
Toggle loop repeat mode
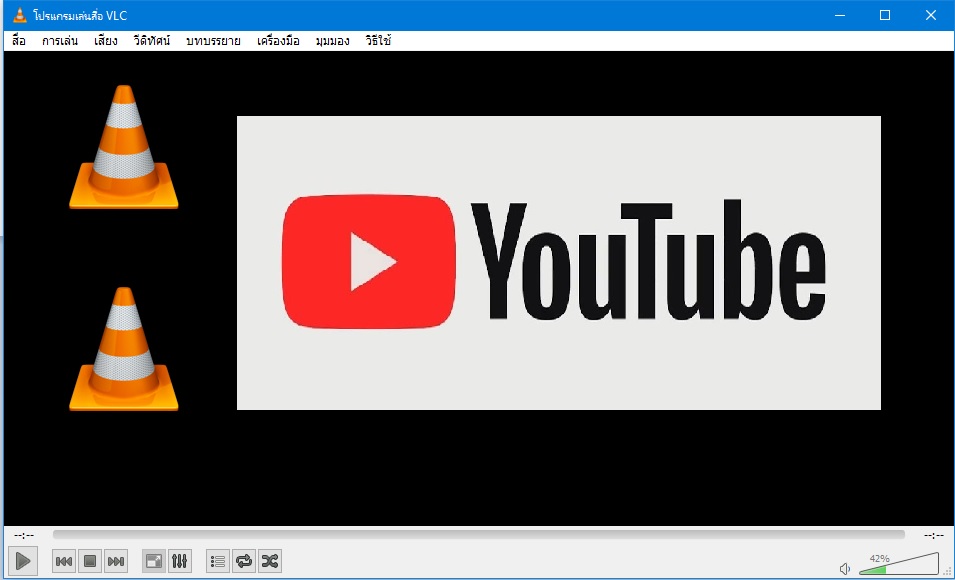click(244, 561)
